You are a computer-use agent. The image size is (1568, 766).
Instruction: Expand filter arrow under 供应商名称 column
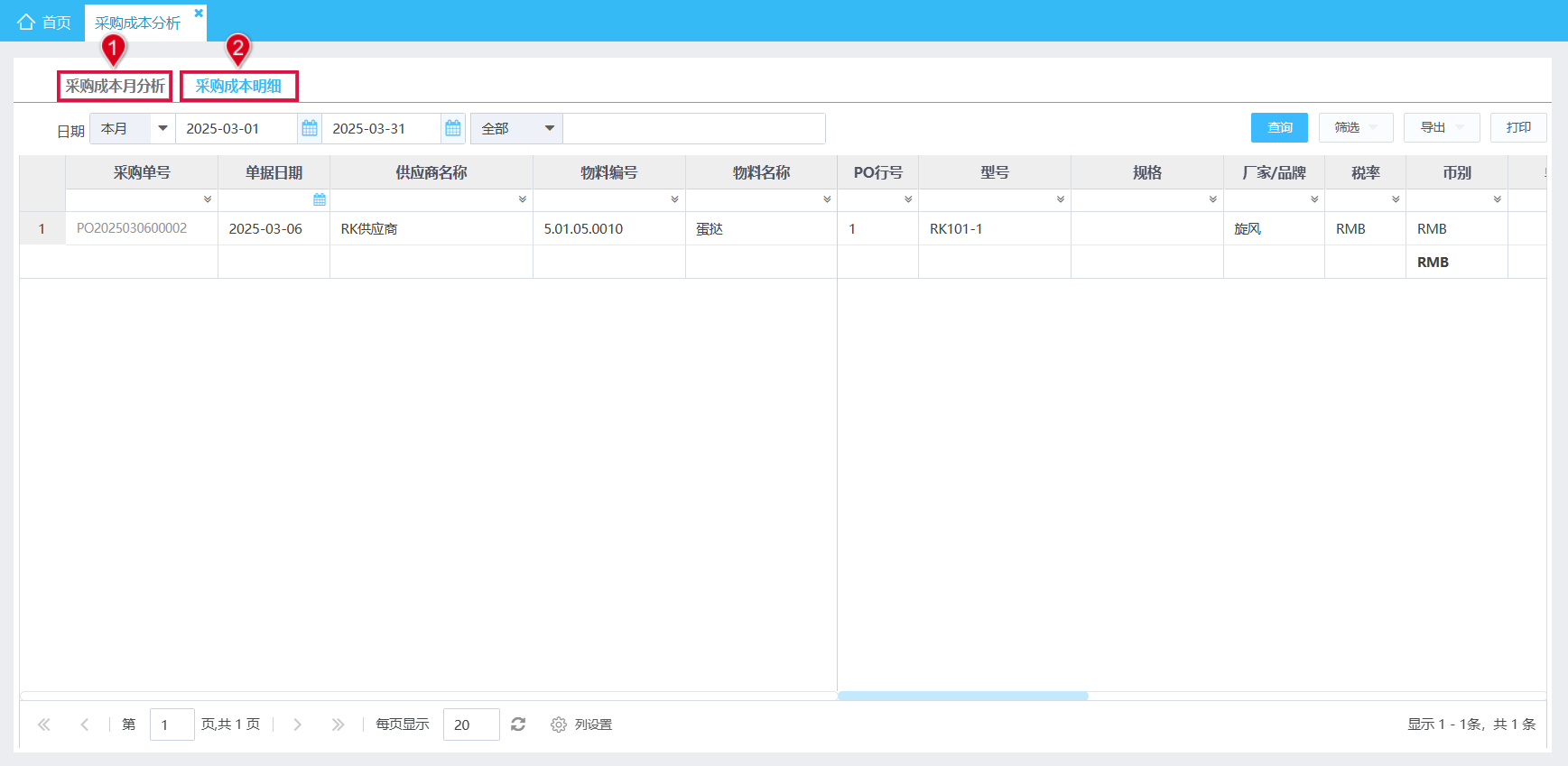(523, 199)
